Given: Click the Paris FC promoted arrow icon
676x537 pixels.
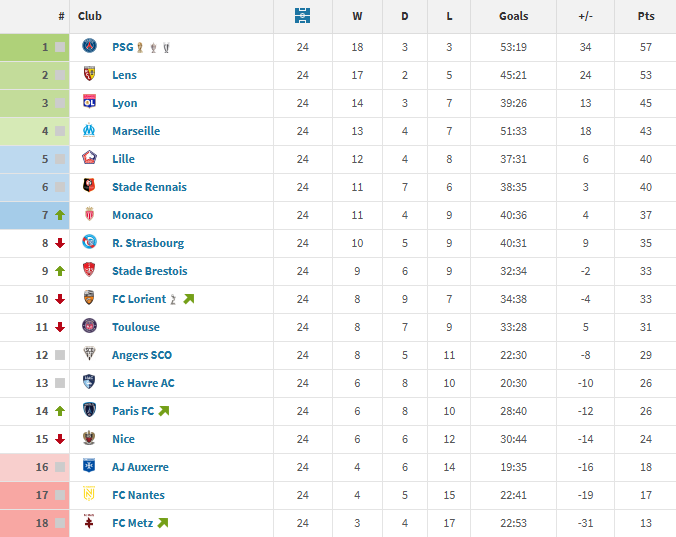Looking at the screenshot, I should tap(164, 411).
